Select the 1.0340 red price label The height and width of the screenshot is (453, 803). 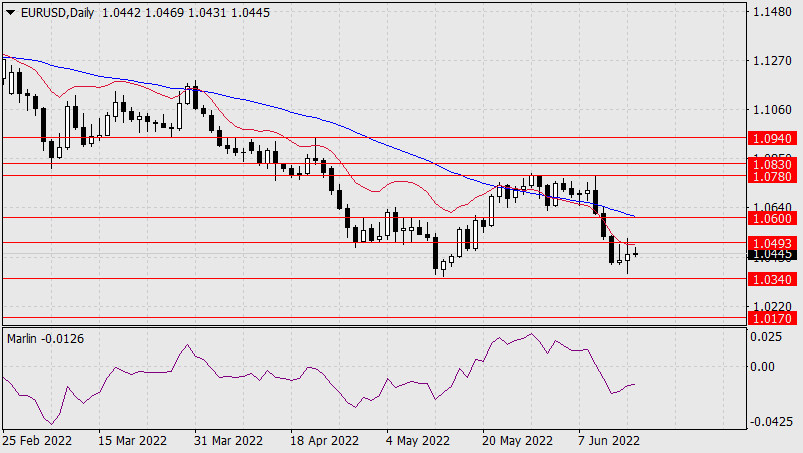click(772, 279)
